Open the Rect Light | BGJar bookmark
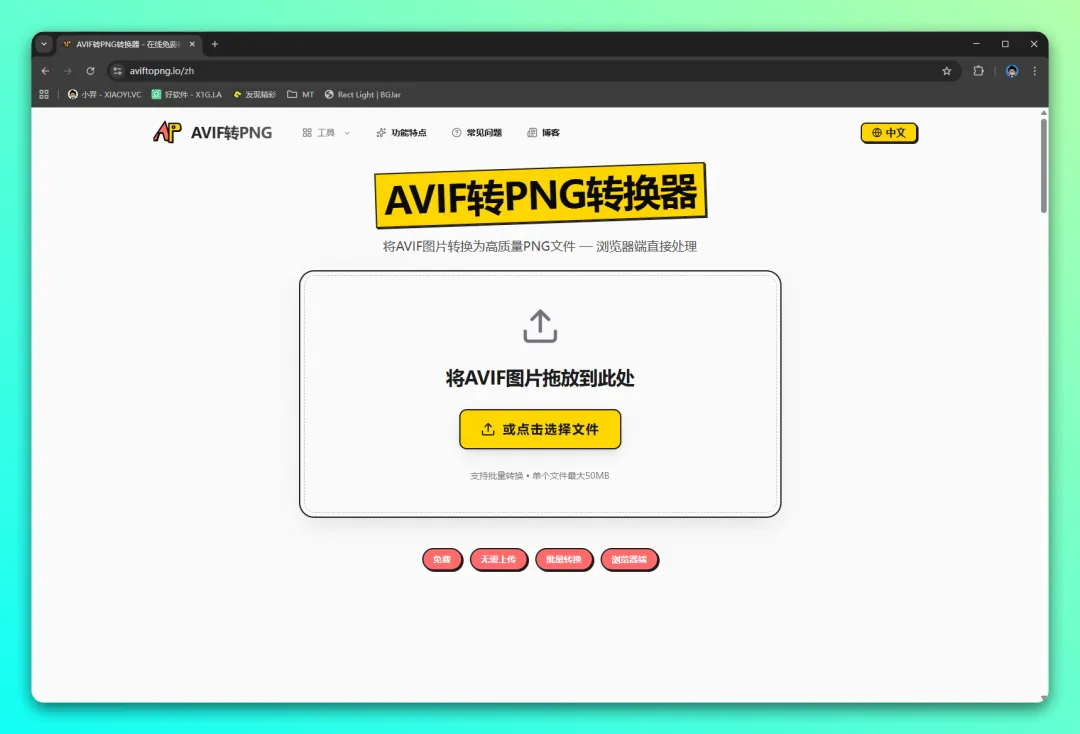 pos(362,94)
